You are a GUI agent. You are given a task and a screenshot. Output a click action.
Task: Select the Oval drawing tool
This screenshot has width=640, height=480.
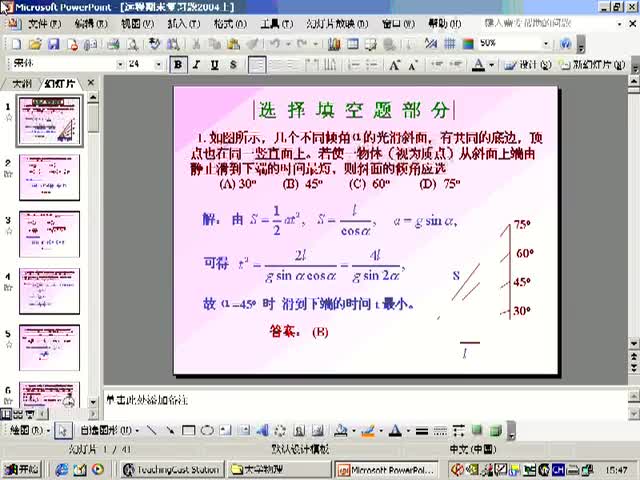[x=207, y=430]
